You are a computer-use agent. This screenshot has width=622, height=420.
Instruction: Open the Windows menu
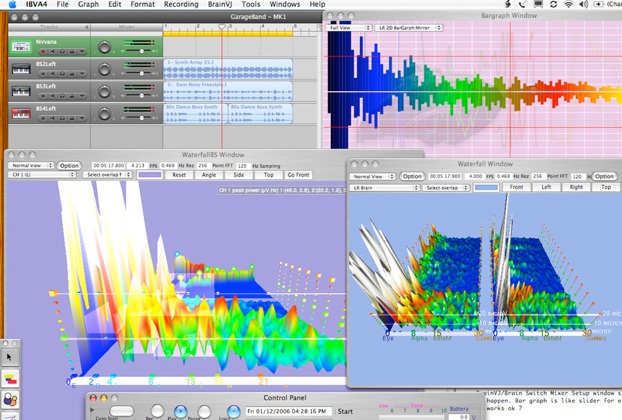(x=284, y=4)
